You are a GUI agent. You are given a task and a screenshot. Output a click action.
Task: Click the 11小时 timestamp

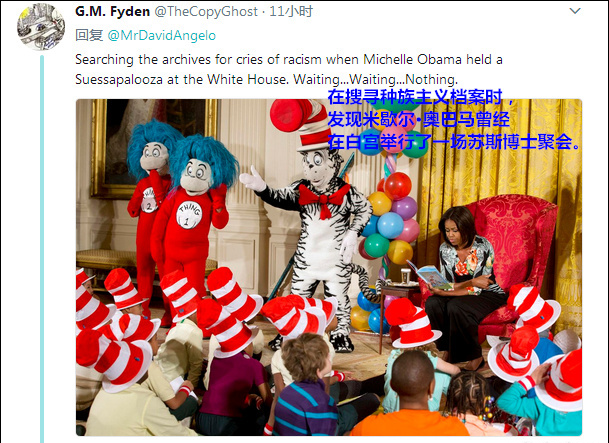tap(291, 12)
